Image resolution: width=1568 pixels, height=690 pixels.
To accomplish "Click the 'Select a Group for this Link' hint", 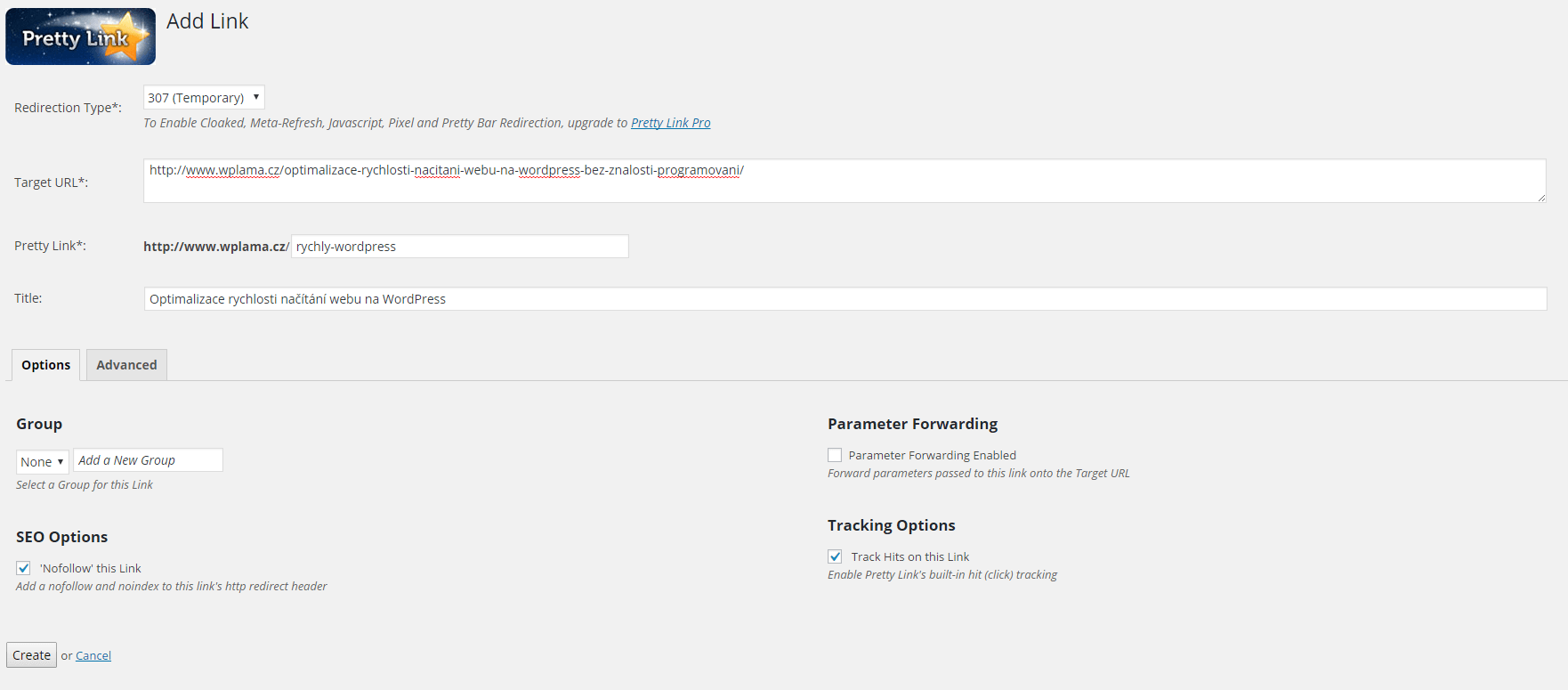I will tap(85, 485).
